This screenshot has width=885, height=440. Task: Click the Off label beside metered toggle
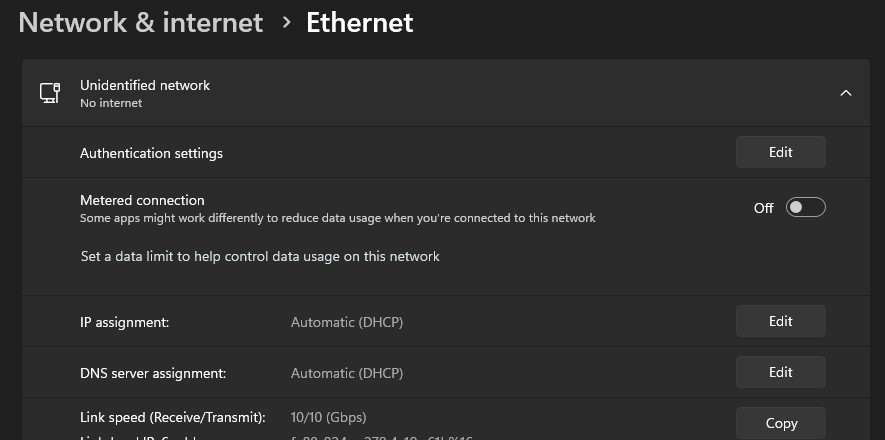tap(763, 208)
